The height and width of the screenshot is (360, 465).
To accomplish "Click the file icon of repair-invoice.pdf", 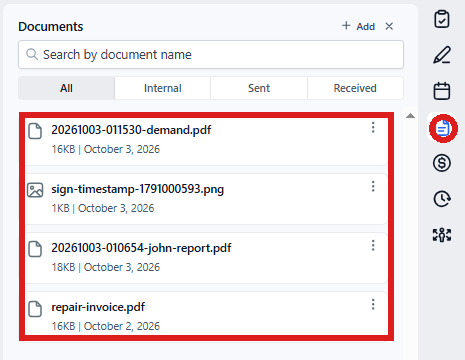I will 35,309.
